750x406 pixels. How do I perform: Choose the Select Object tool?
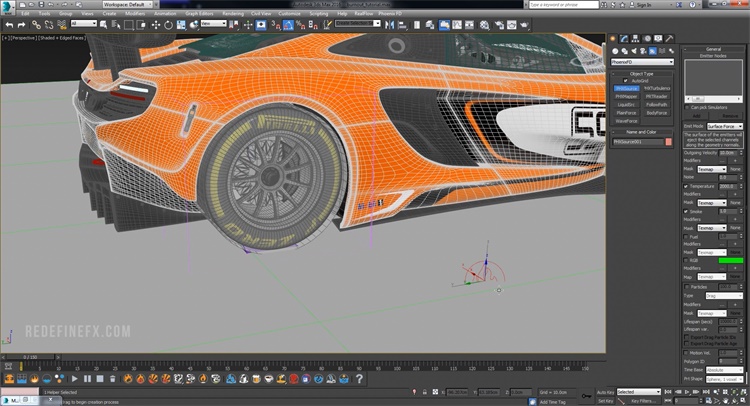click(x=103, y=25)
